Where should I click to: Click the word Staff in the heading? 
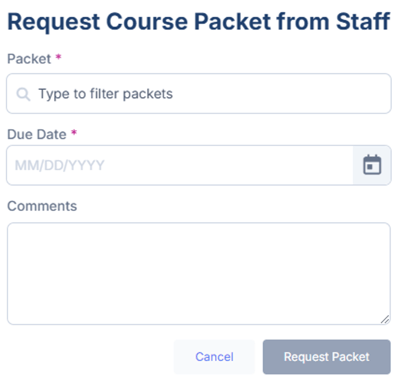click(363, 21)
